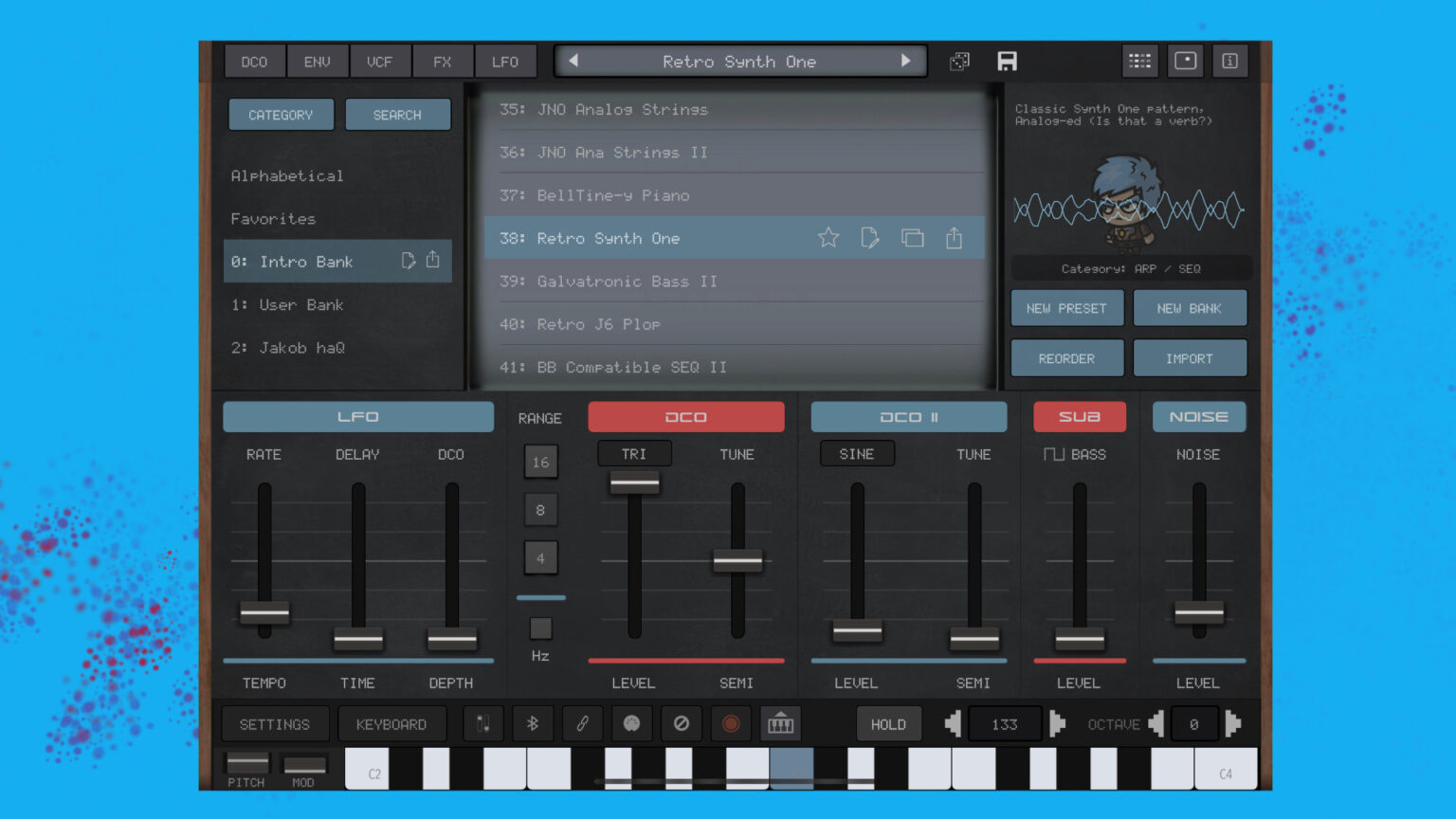Open the LFO tab
This screenshot has height=819, width=1456.
505,61
